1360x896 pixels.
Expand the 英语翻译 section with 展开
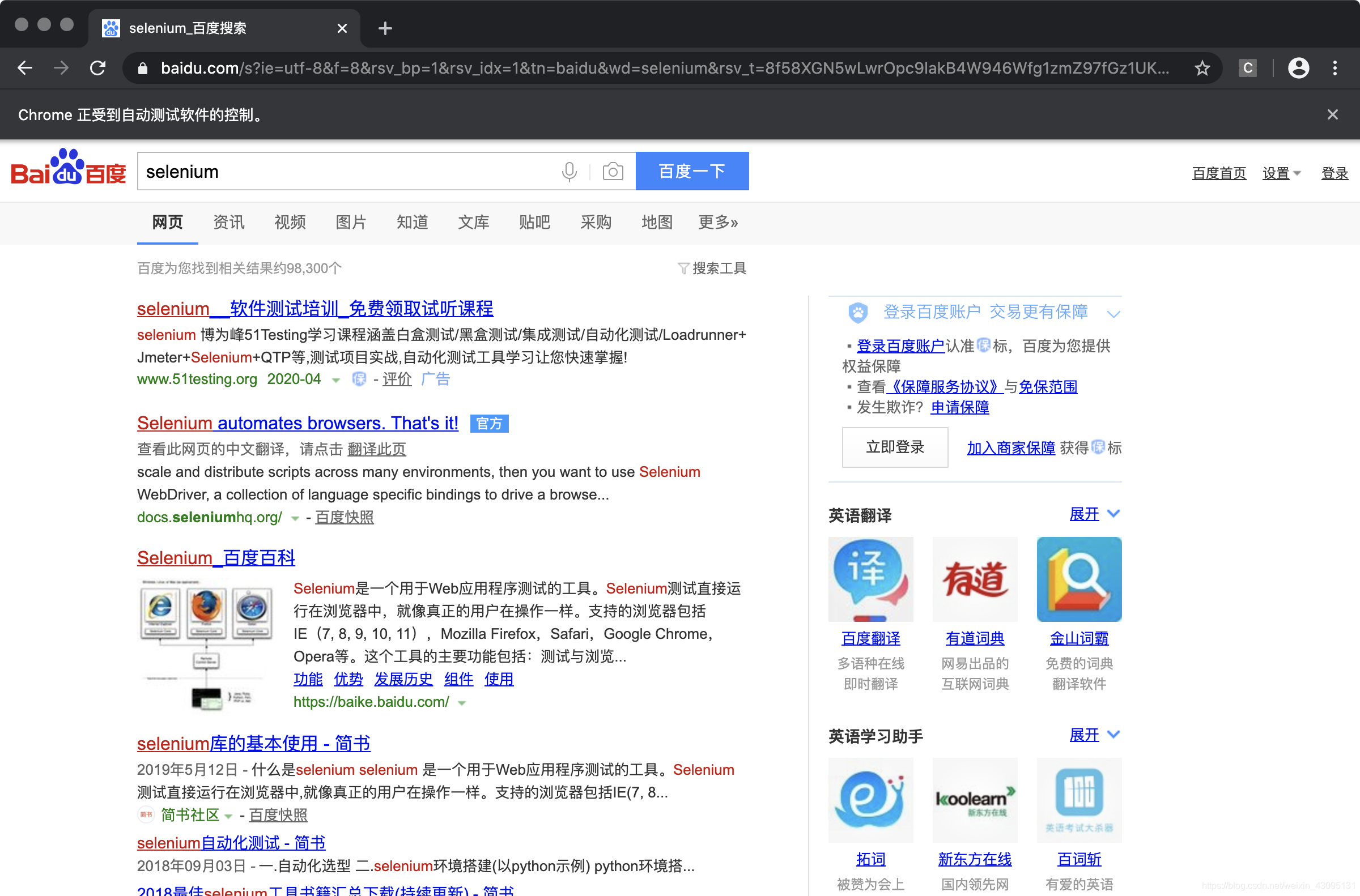click(1094, 514)
